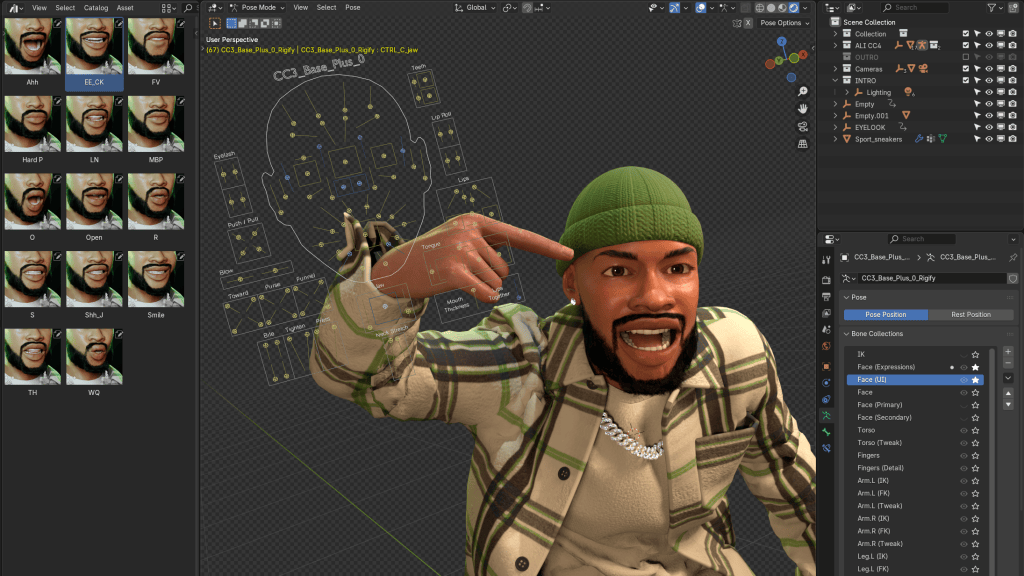The width and height of the screenshot is (1024, 576).
Task: Open the Global transform orientation dropdown
Action: click(475, 8)
